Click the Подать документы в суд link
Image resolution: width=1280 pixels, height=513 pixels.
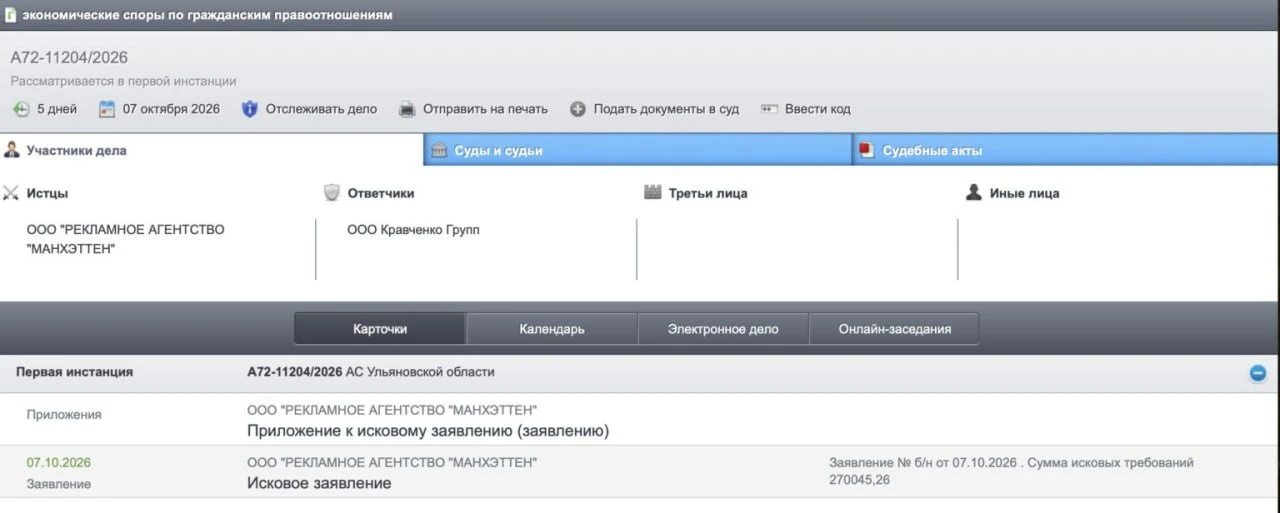pos(666,109)
